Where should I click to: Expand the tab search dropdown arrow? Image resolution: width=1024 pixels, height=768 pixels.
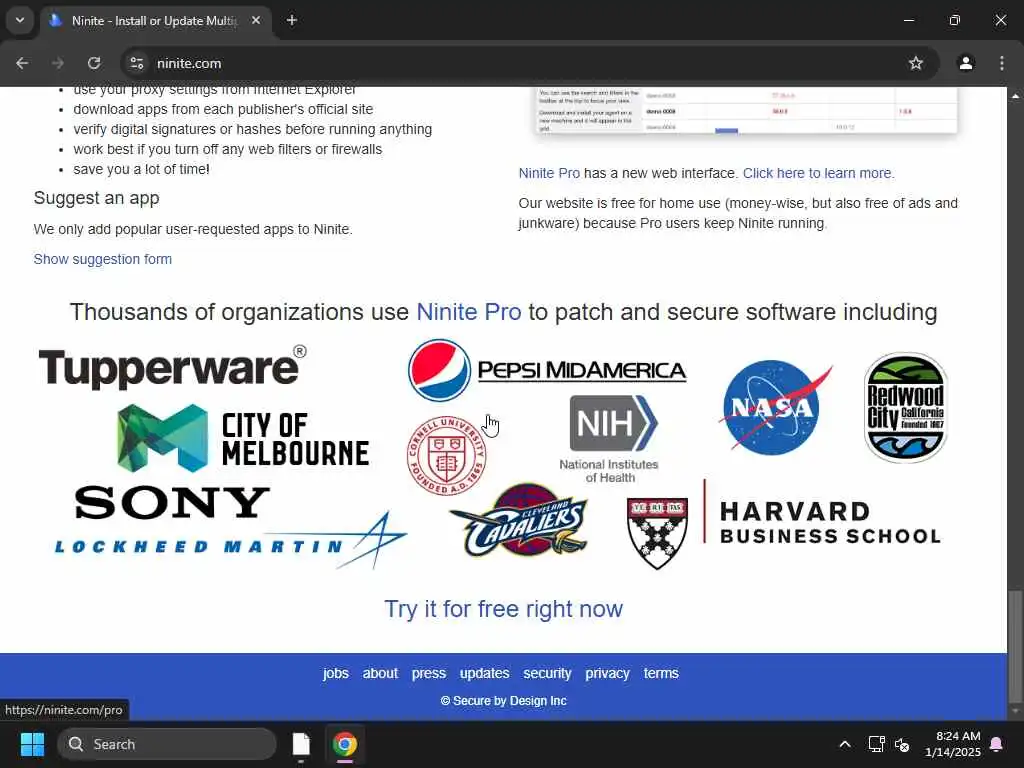point(20,20)
